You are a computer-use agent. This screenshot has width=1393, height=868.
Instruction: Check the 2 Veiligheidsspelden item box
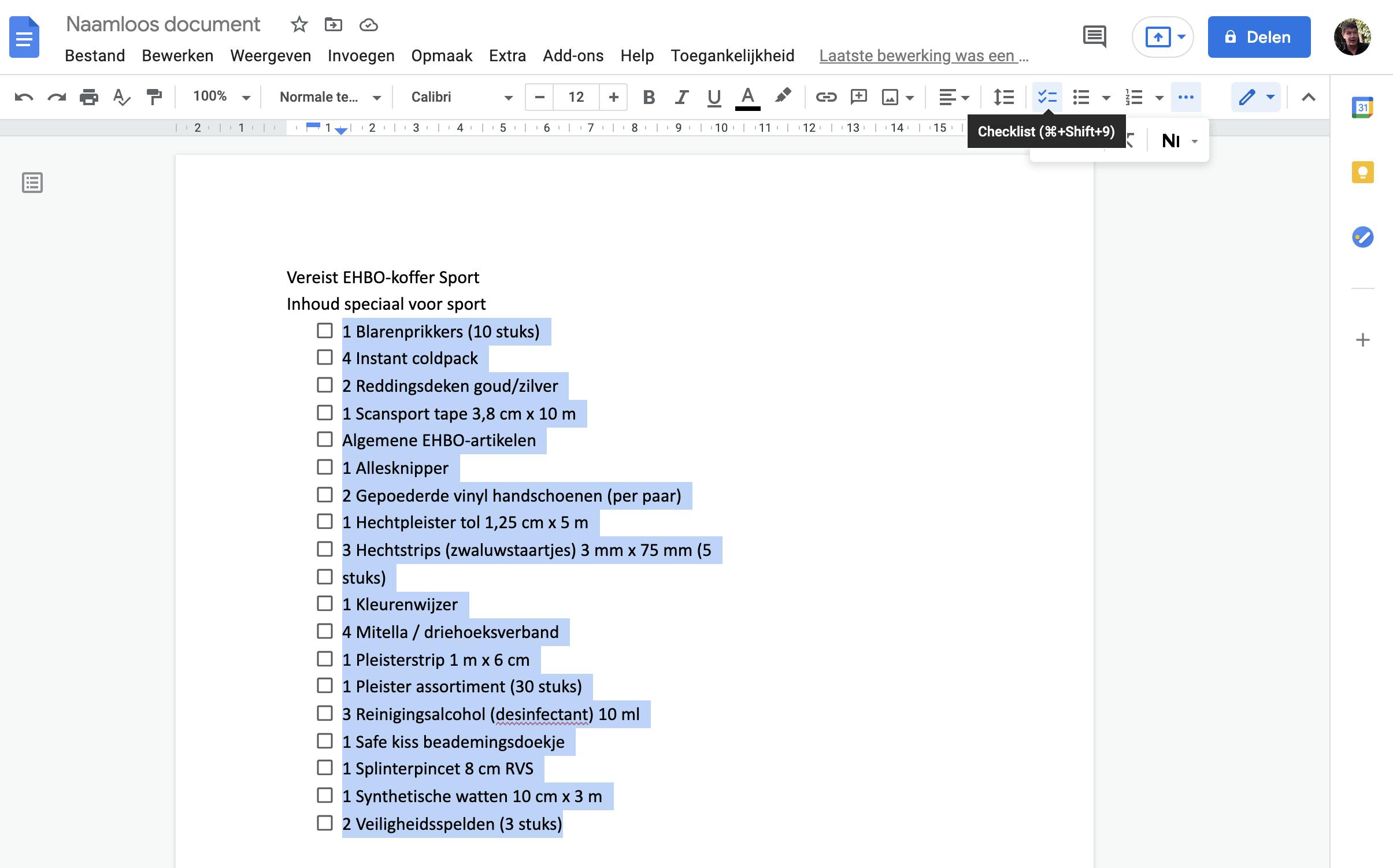pyautogui.click(x=325, y=823)
